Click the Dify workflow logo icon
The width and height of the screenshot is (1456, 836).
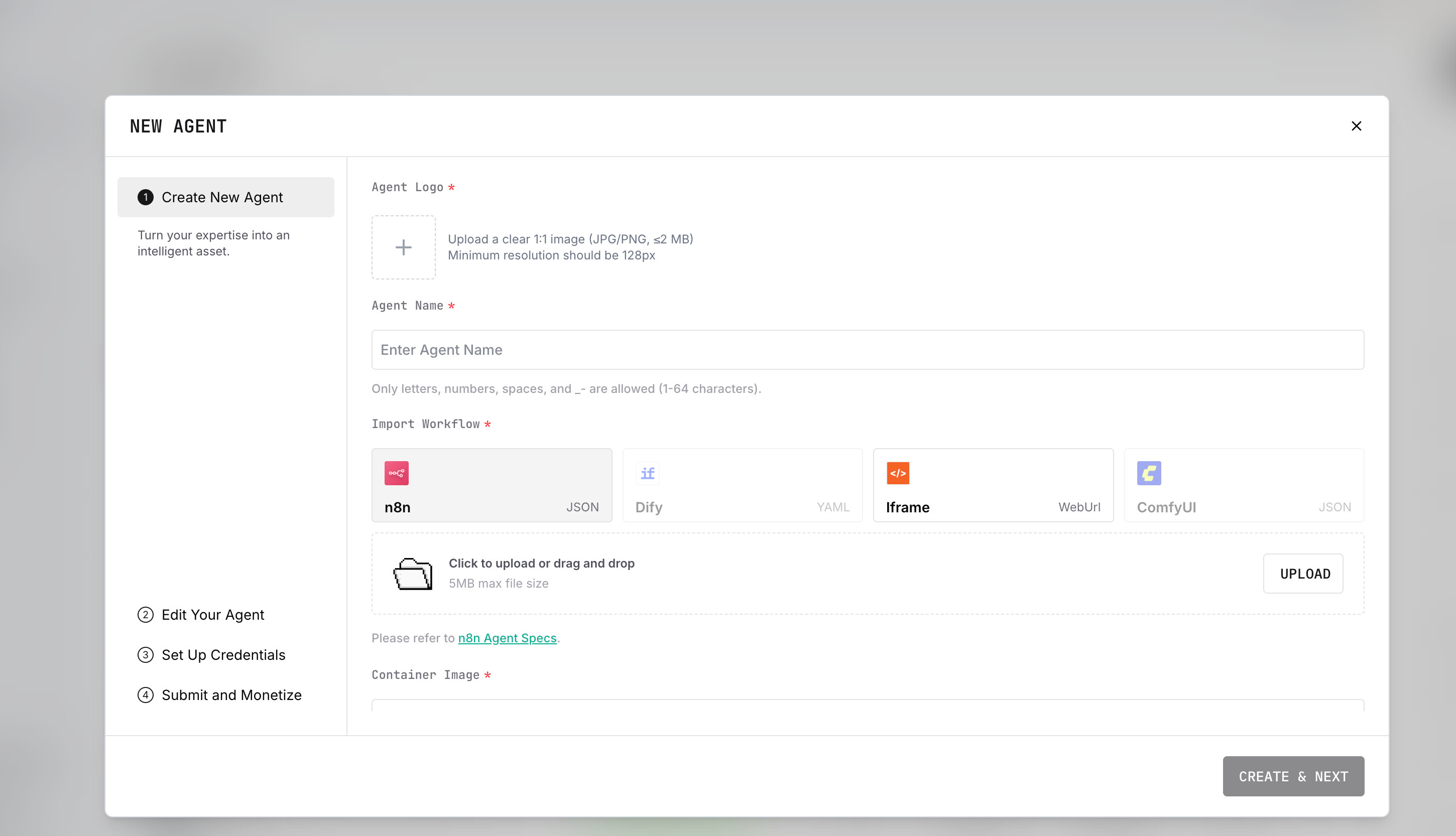pyautogui.click(x=647, y=473)
